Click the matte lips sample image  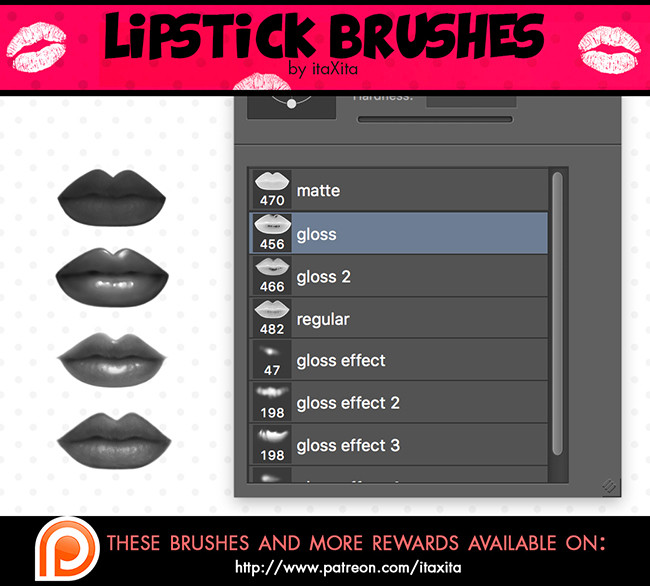pyautogui.click(x=112, y=198)
